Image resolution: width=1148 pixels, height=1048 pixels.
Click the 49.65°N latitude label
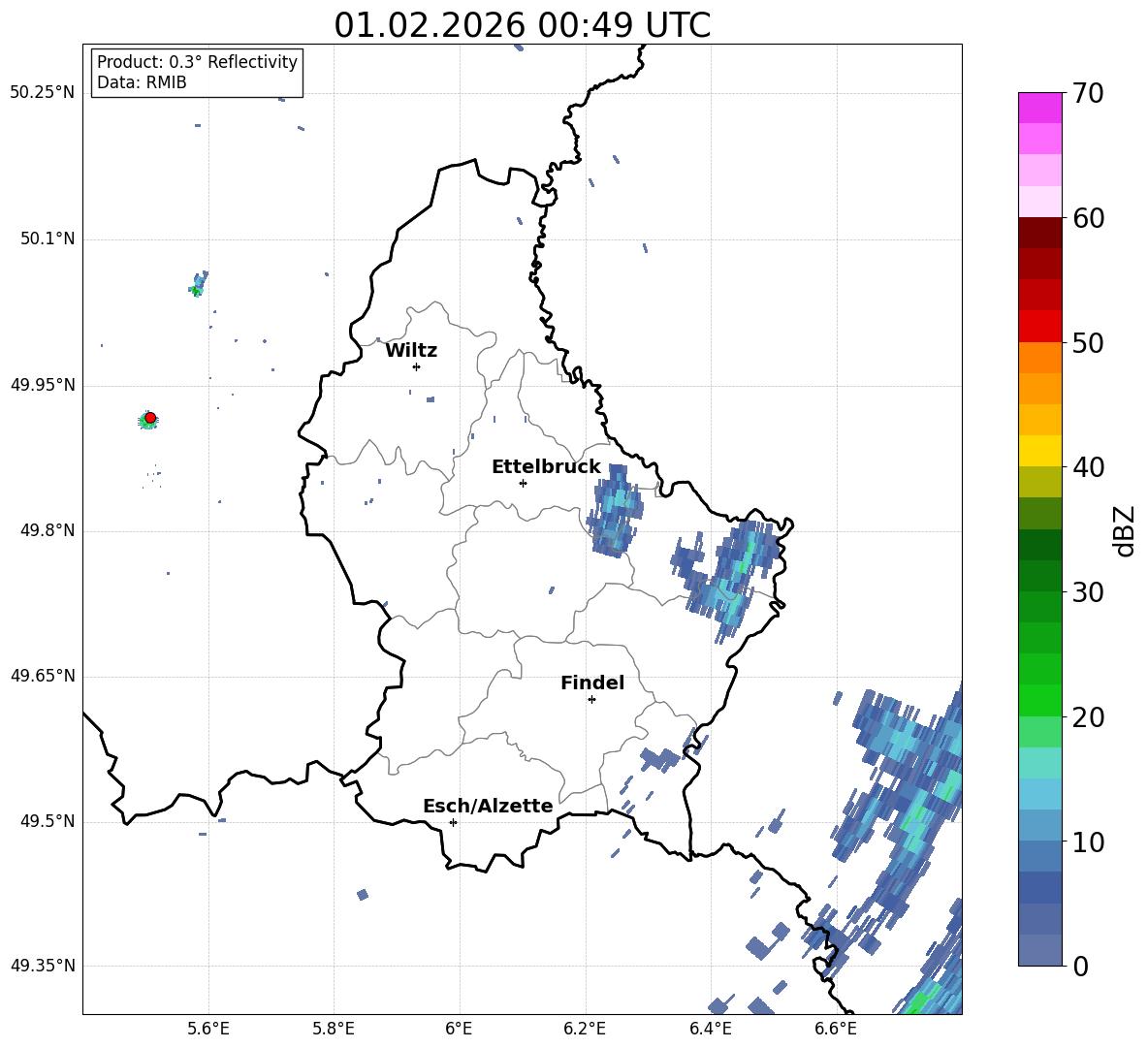coord(43,676)
